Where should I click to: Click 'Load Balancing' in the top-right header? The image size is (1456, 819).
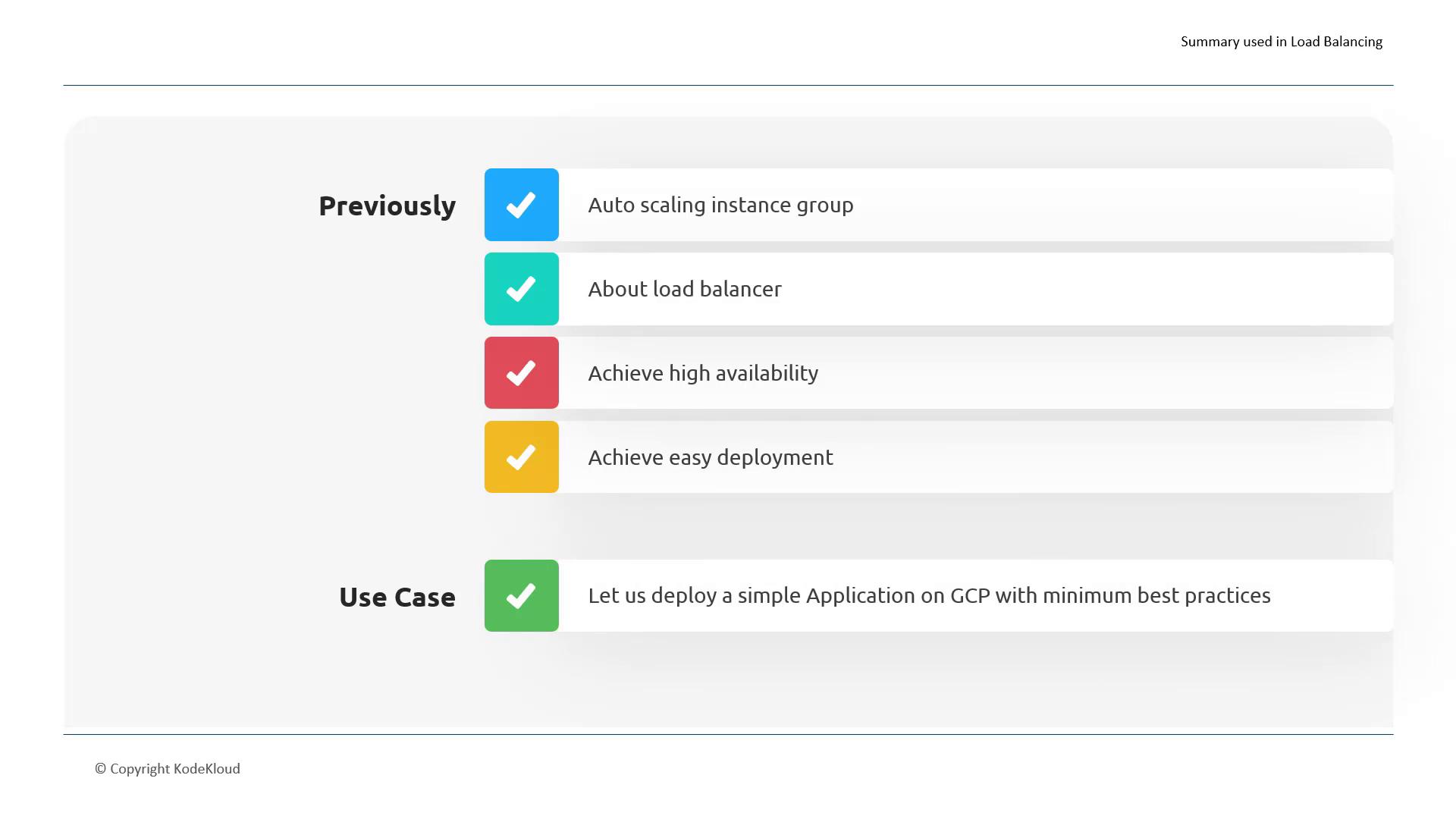1336,42
